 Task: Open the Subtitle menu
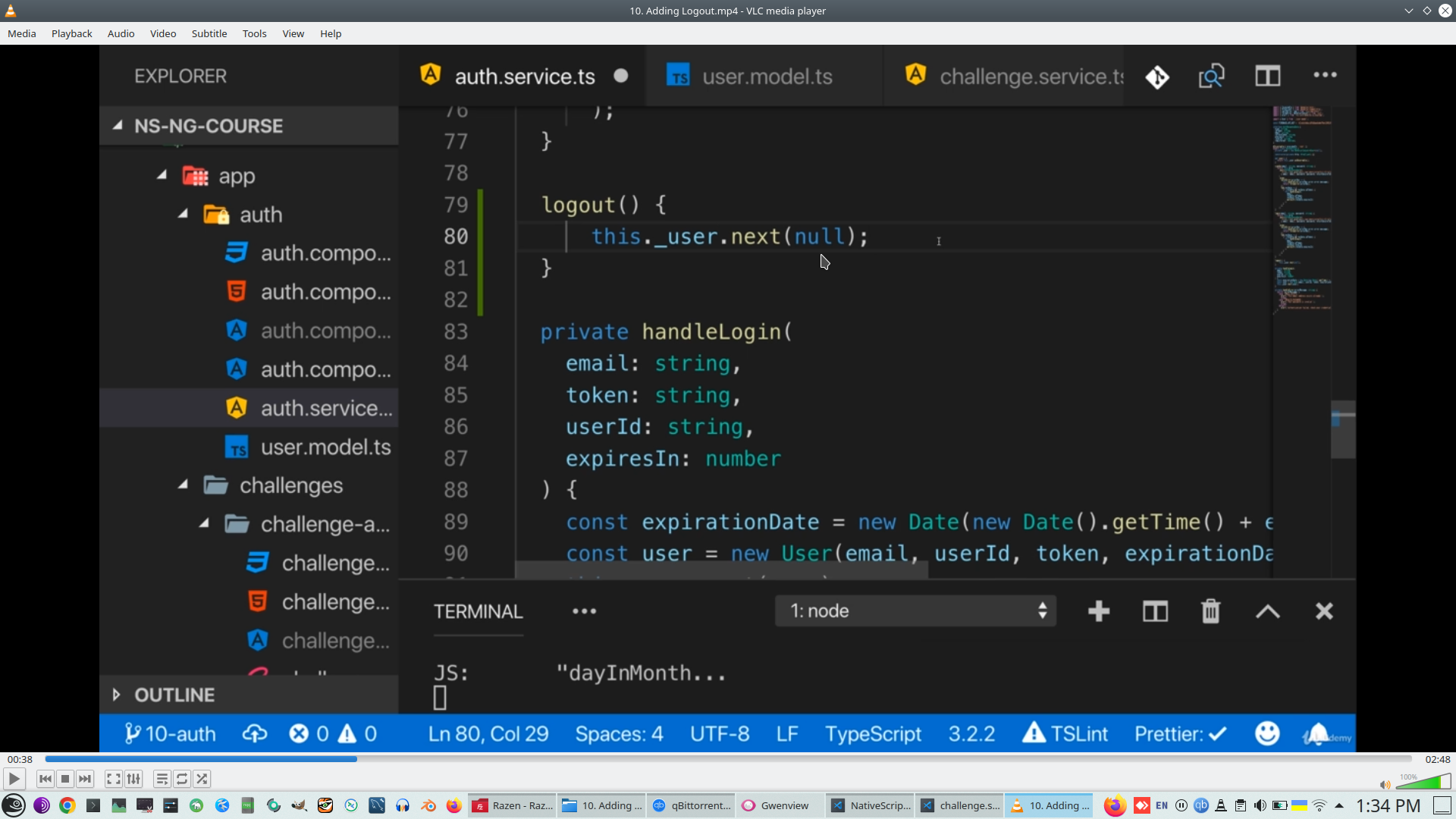[x=209, y=33]
